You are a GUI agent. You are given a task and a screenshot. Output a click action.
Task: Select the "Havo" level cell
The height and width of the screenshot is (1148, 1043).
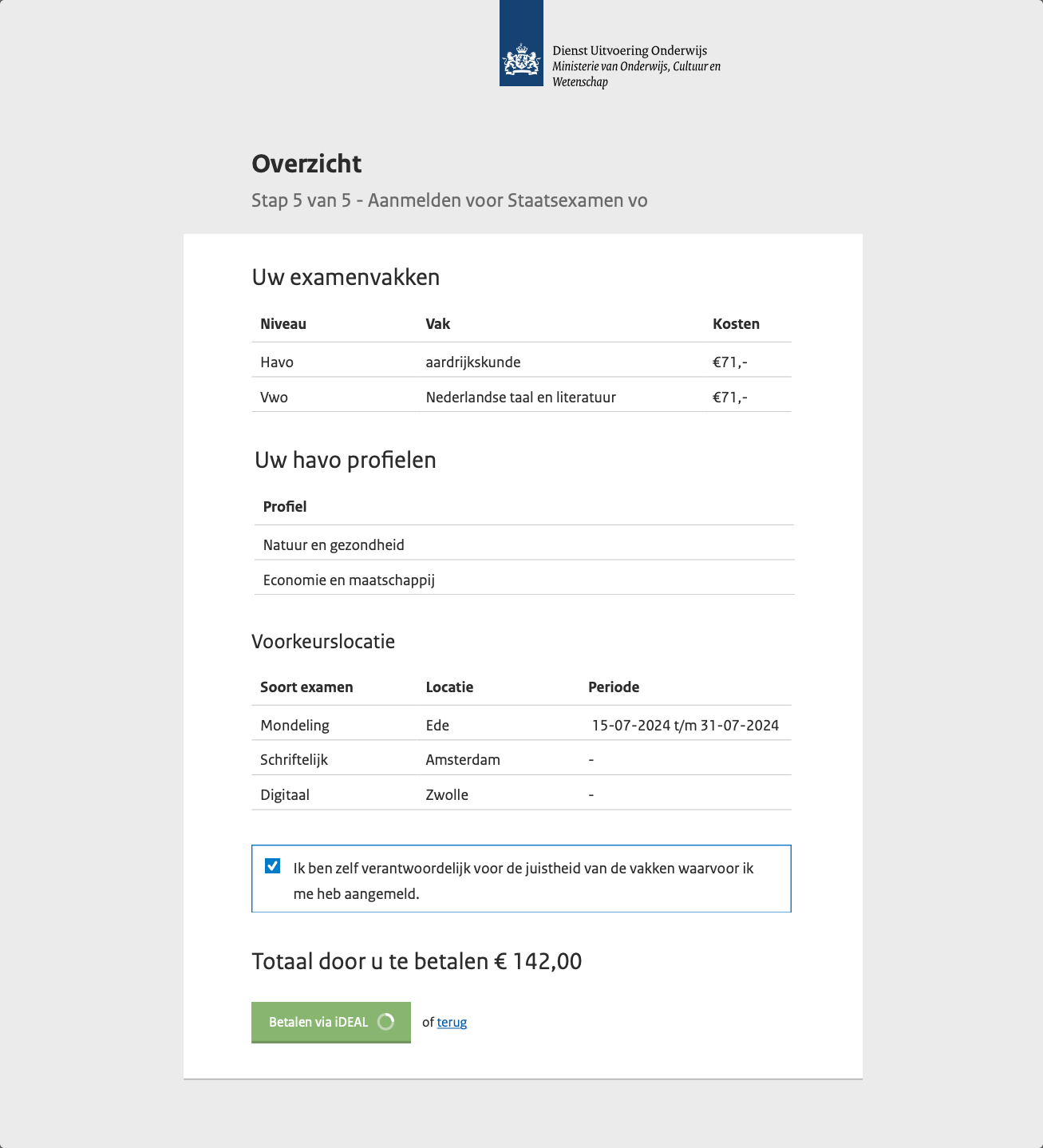277,362
